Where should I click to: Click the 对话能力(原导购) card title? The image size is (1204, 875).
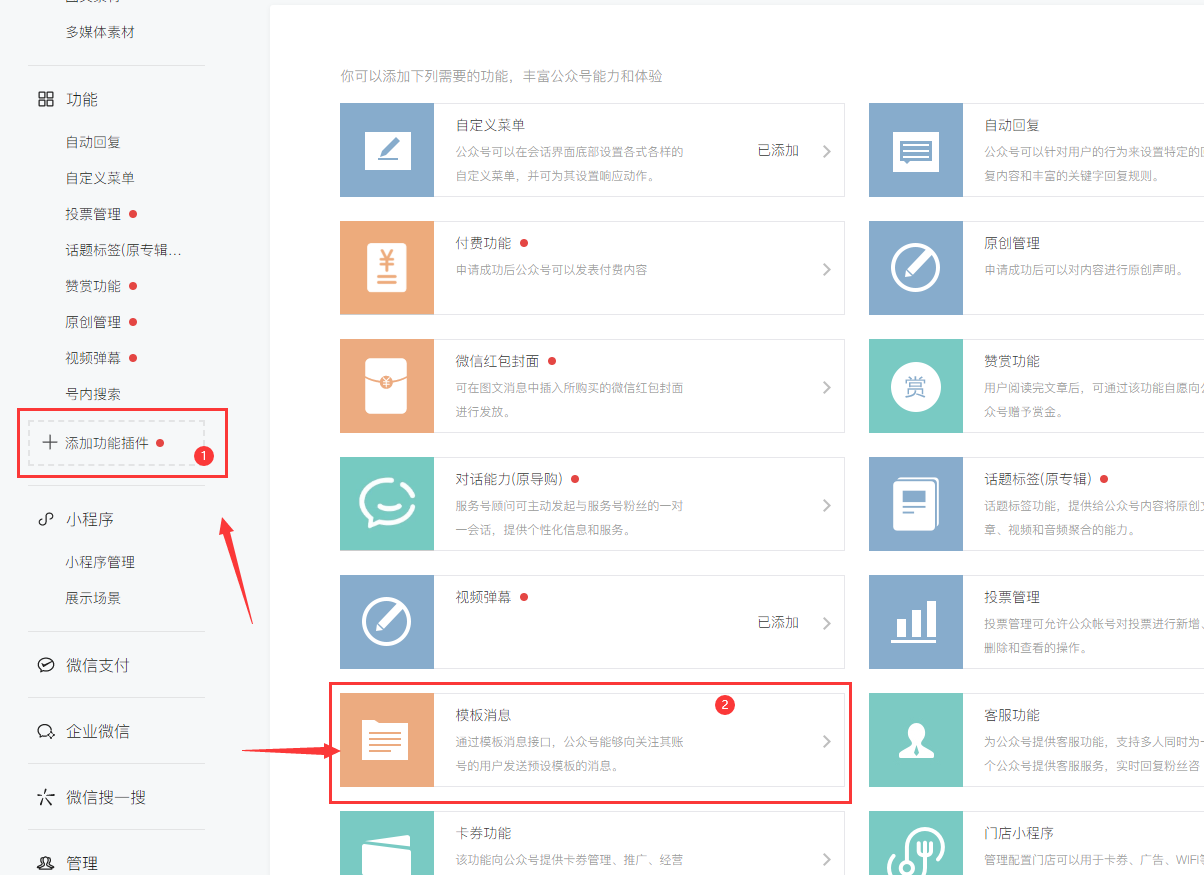coord(510,479)
